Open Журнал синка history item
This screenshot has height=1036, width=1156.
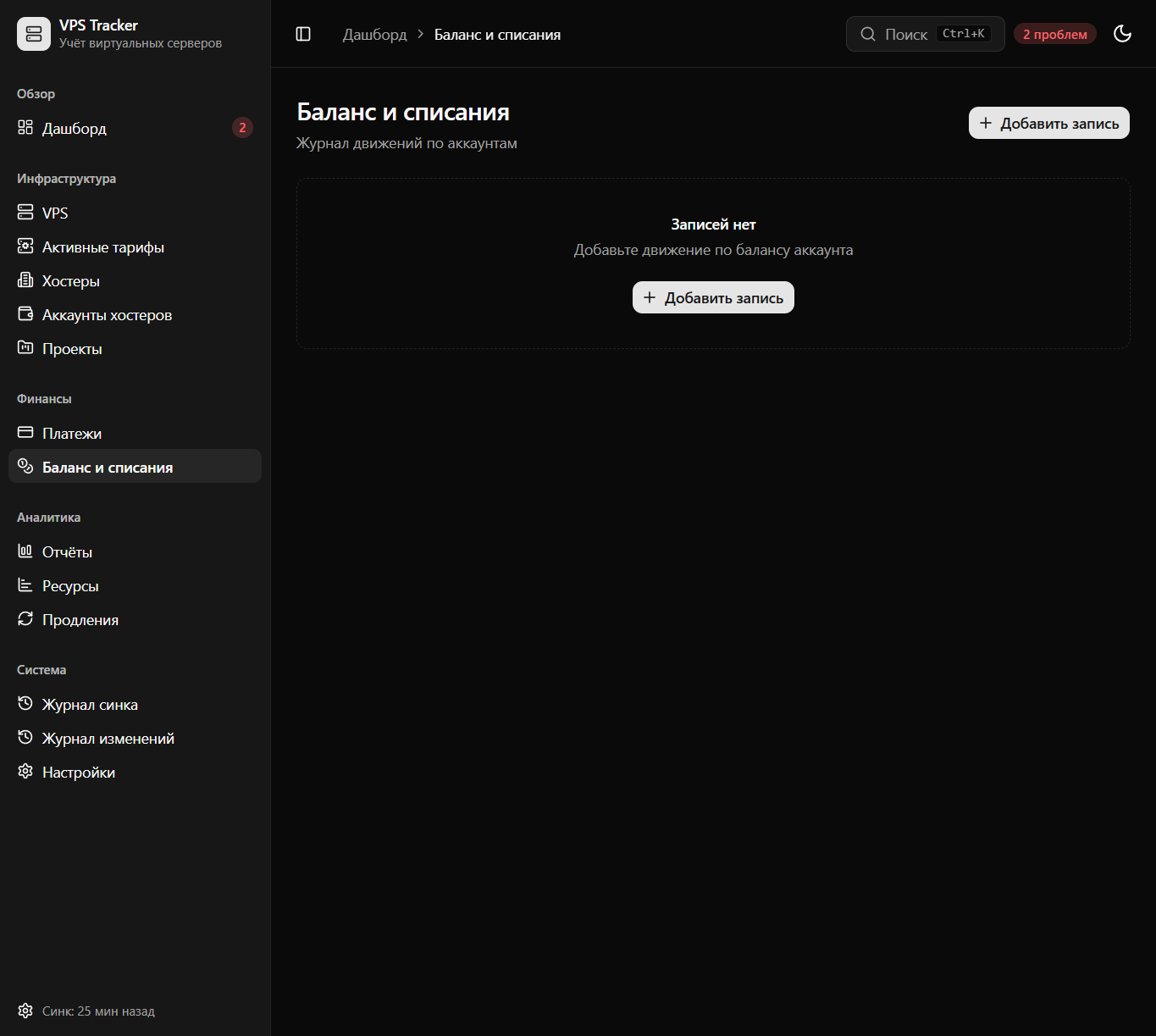[x=135, y=704]
